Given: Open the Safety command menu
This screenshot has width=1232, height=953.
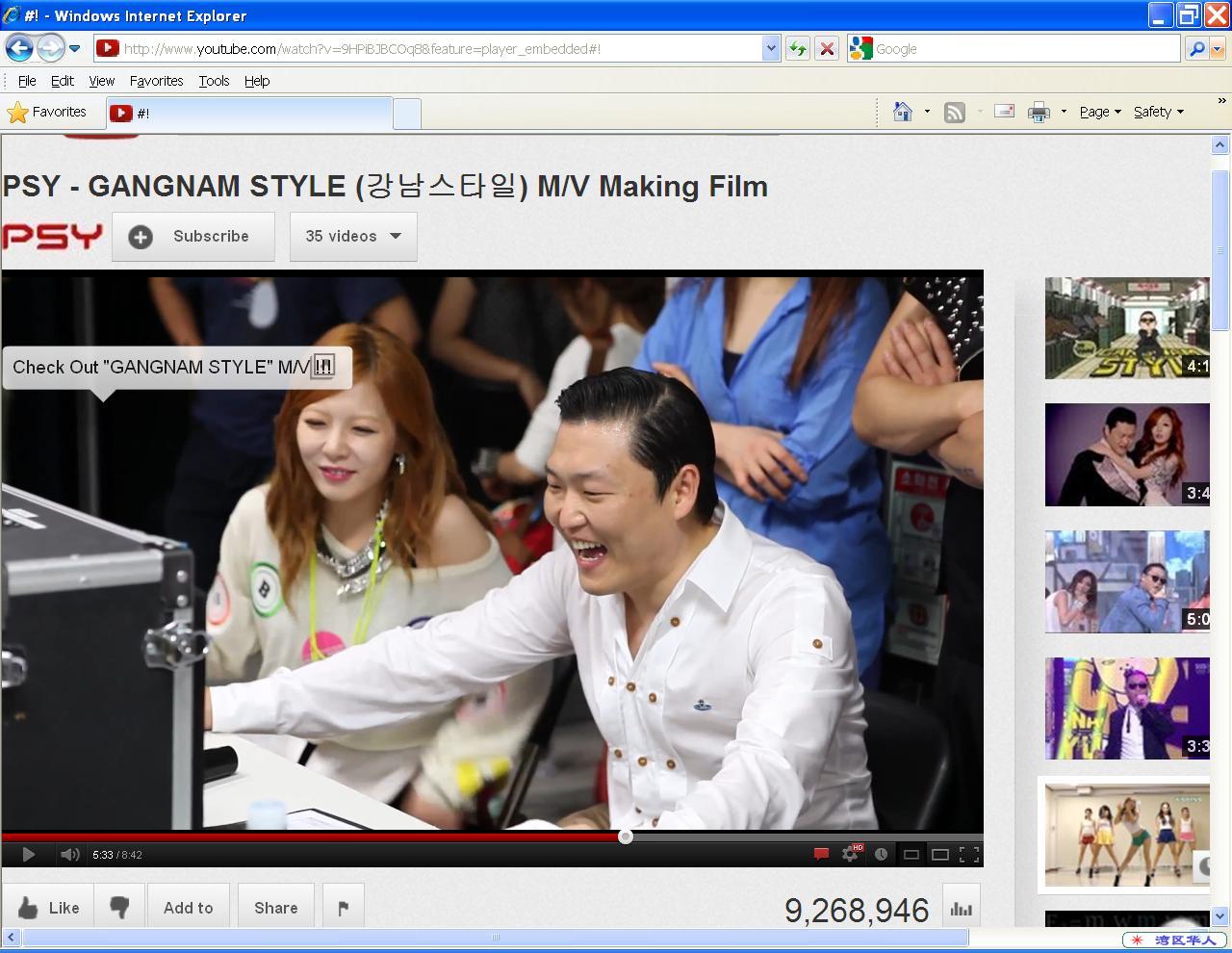Looking at the screenshot, I should (1159, 112).
